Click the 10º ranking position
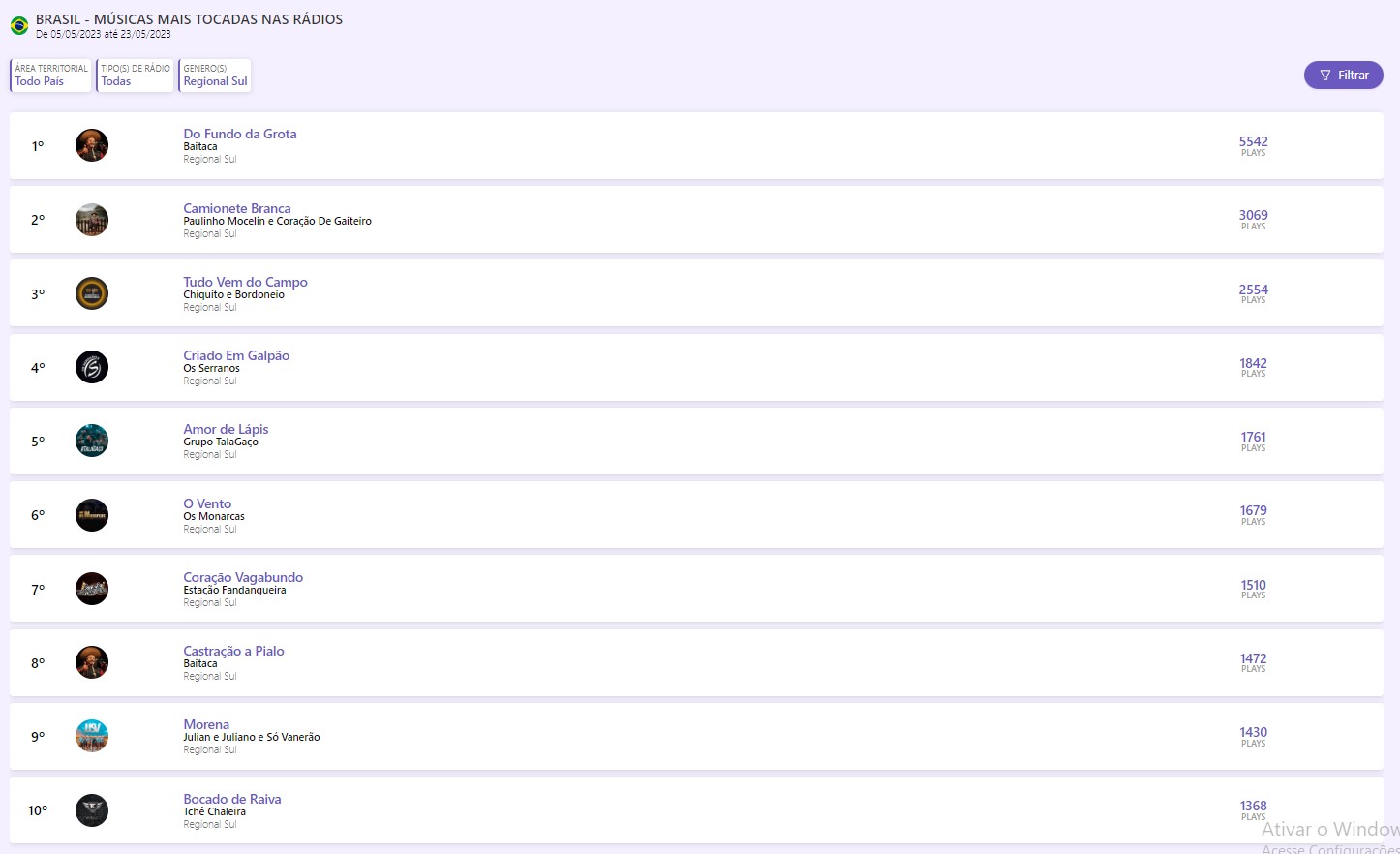 tap(38, 810)
